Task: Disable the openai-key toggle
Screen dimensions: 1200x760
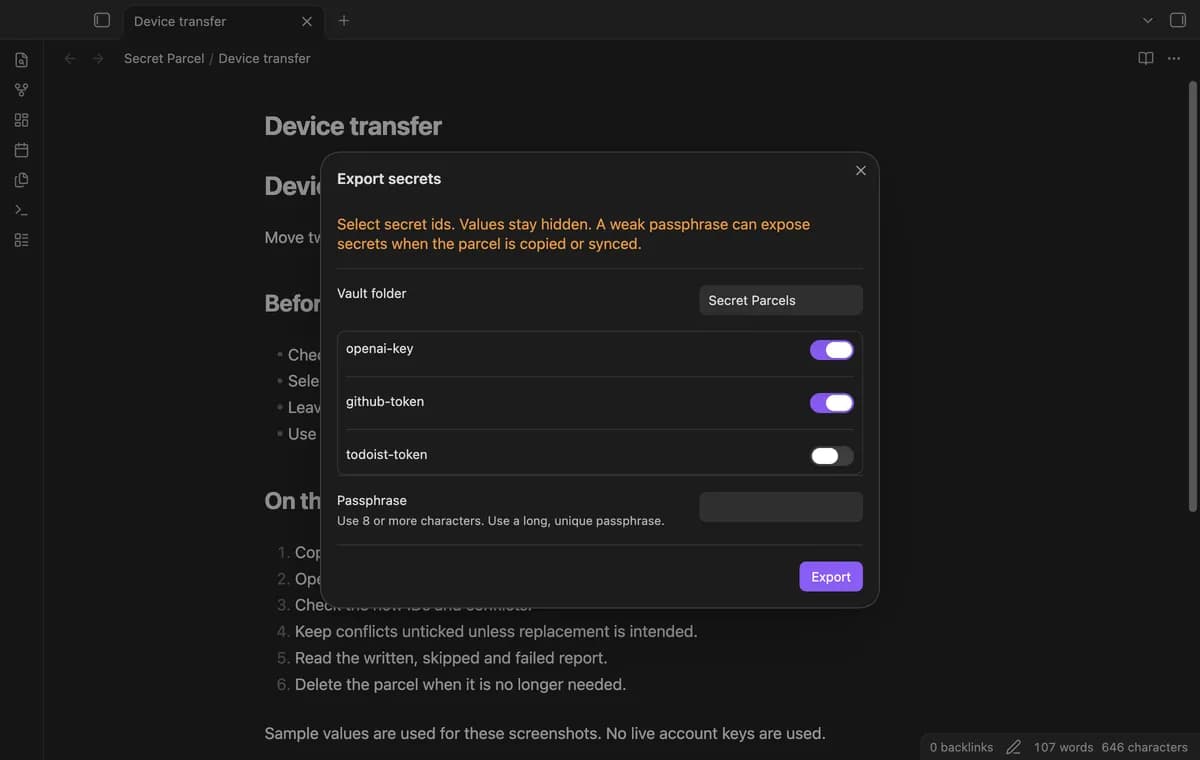Action: [832, 350]
